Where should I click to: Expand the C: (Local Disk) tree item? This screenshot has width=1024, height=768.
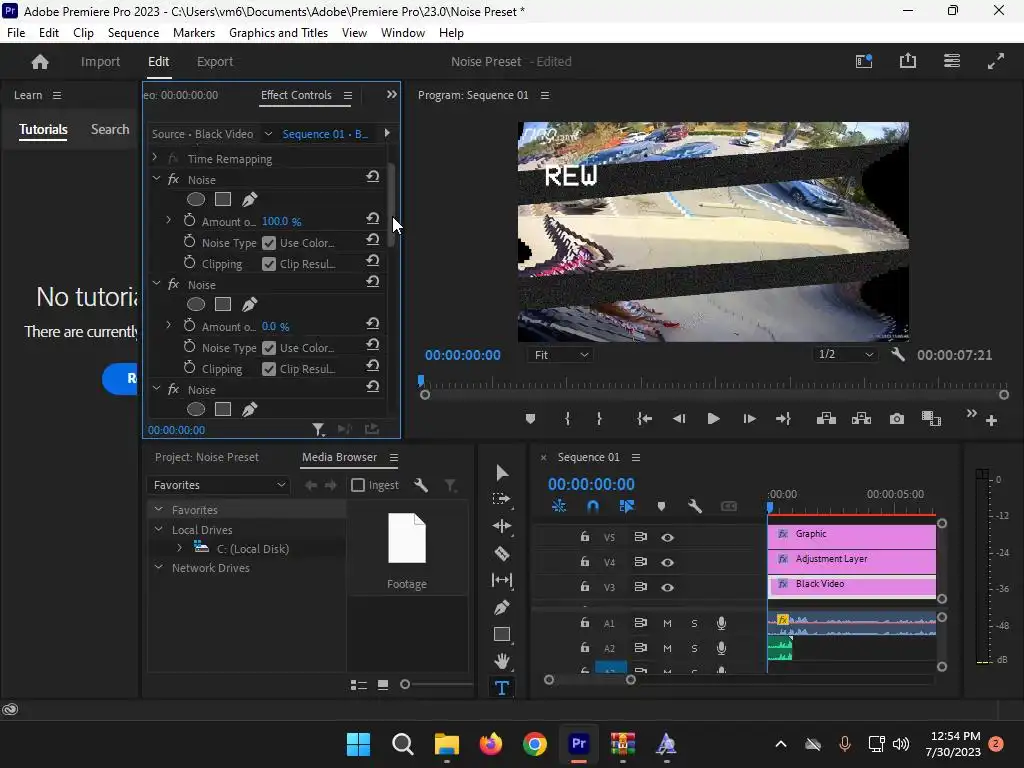179,548
